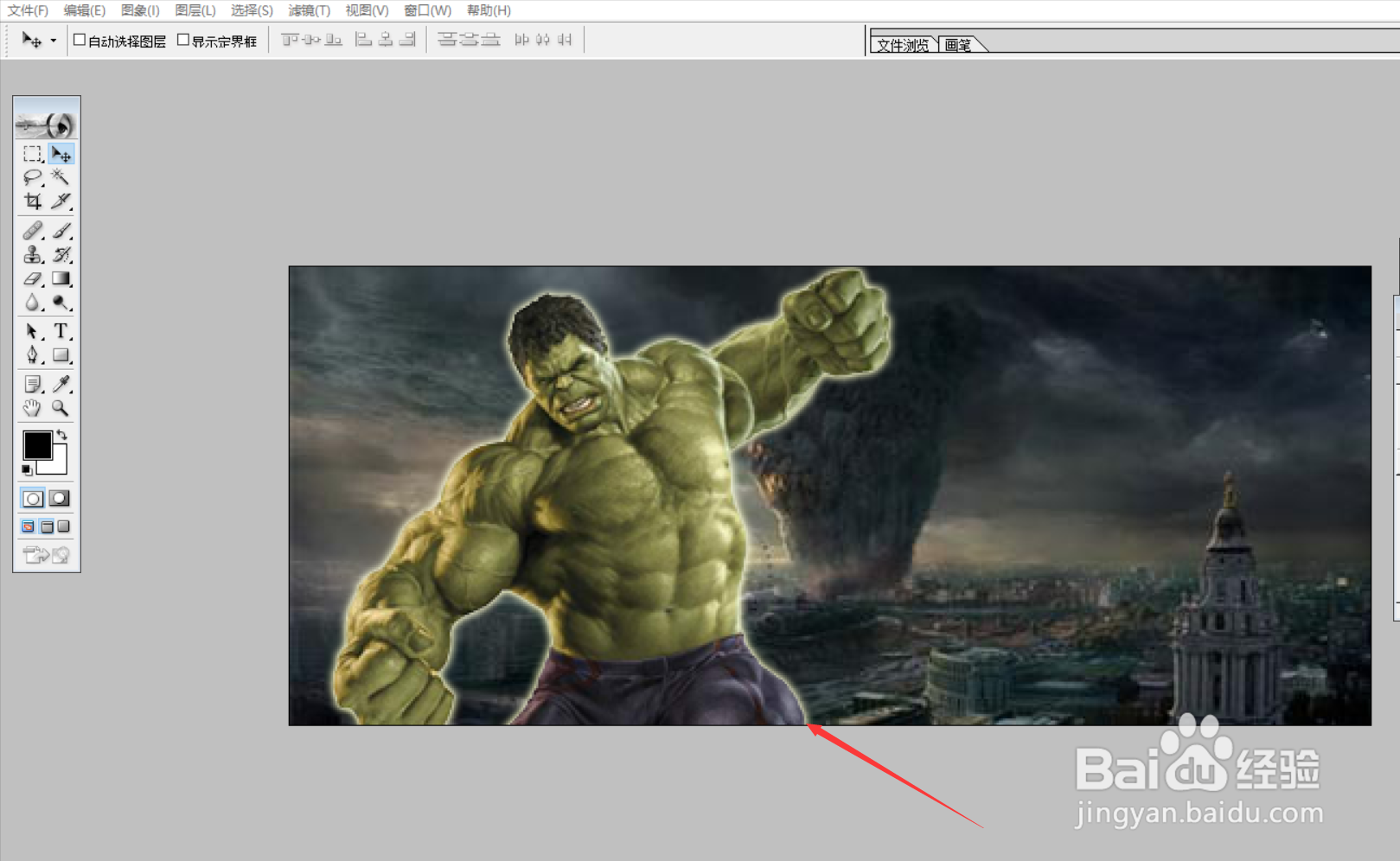Click the align bottom edges button
This screenshot has width=1400, height=861.
click(x=334, y=40)
